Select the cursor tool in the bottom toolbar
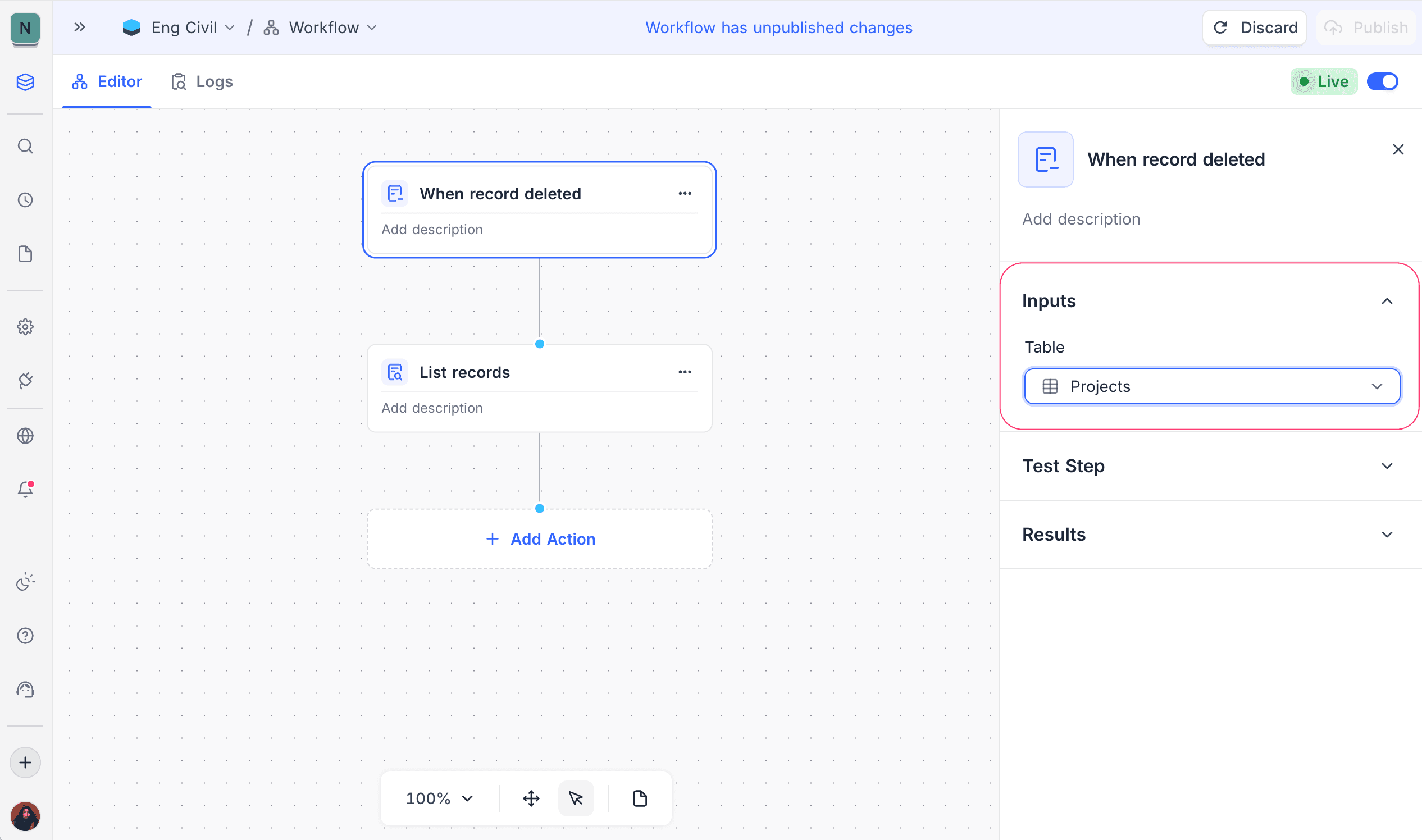Screen dimensions: 1422x840 (x=576, y=798)
